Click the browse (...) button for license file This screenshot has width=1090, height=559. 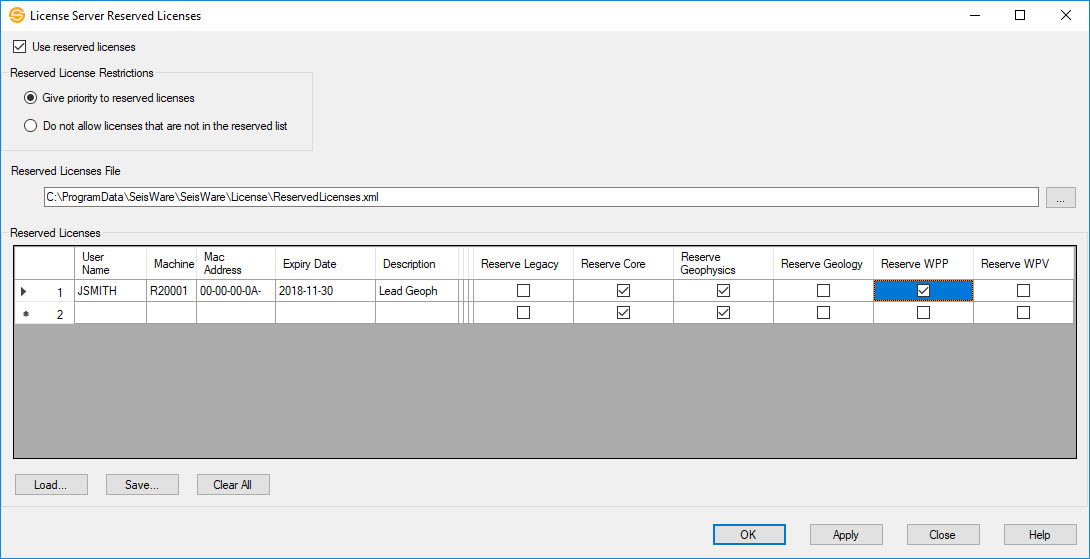pyautogui.click(x=1060, y=197)
